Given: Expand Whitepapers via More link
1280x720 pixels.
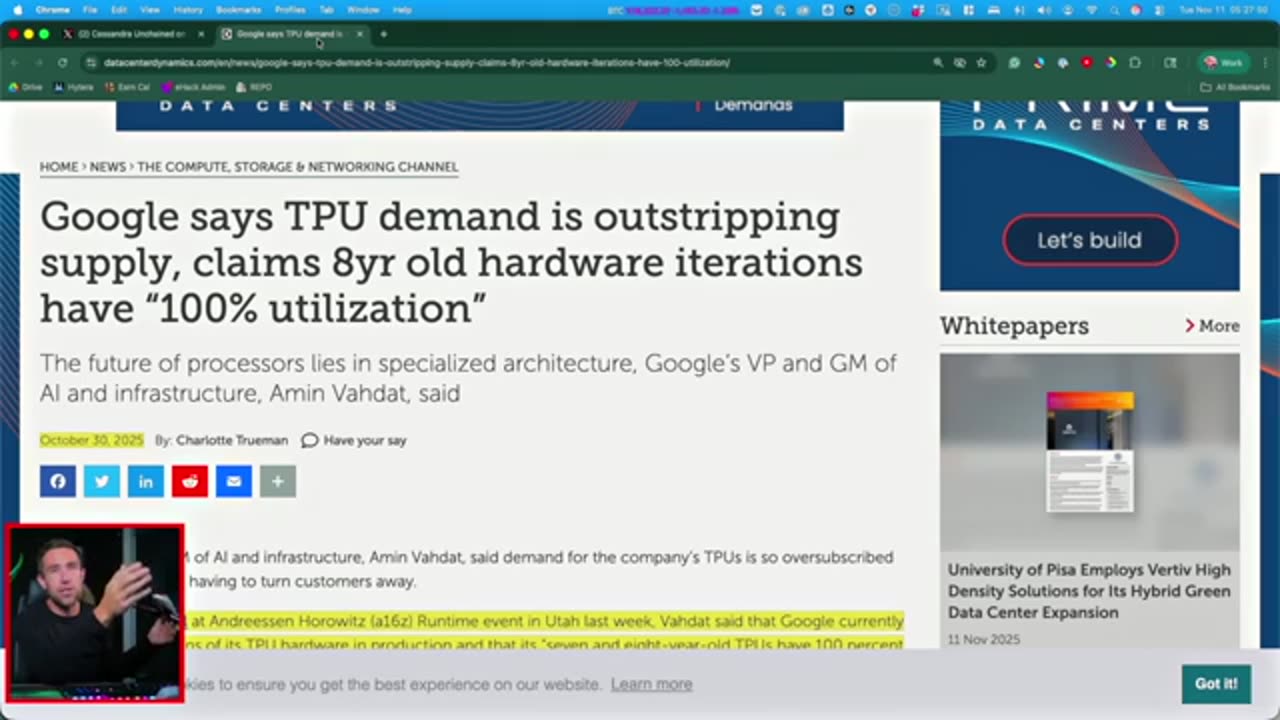Looking at the screenshot, I should [1212, 326].
